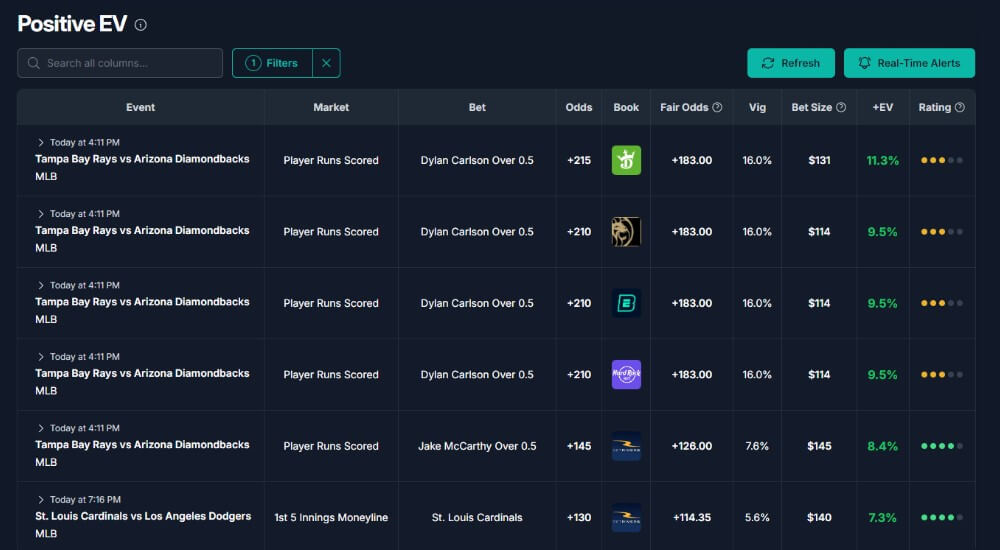Image resolution: width=1000 pixels, height=550 pixels.
Task: Click the +126.00 fair odds value
Action: click(x=691, y=446)
